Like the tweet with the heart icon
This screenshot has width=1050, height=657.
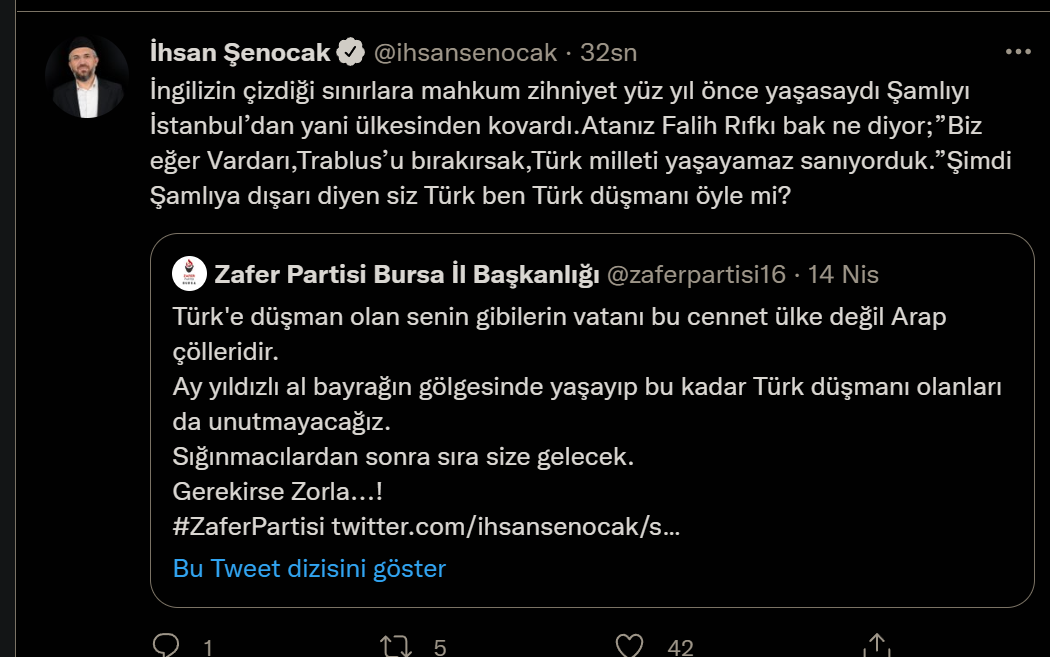pyautogui.click(x=629, y=646)
